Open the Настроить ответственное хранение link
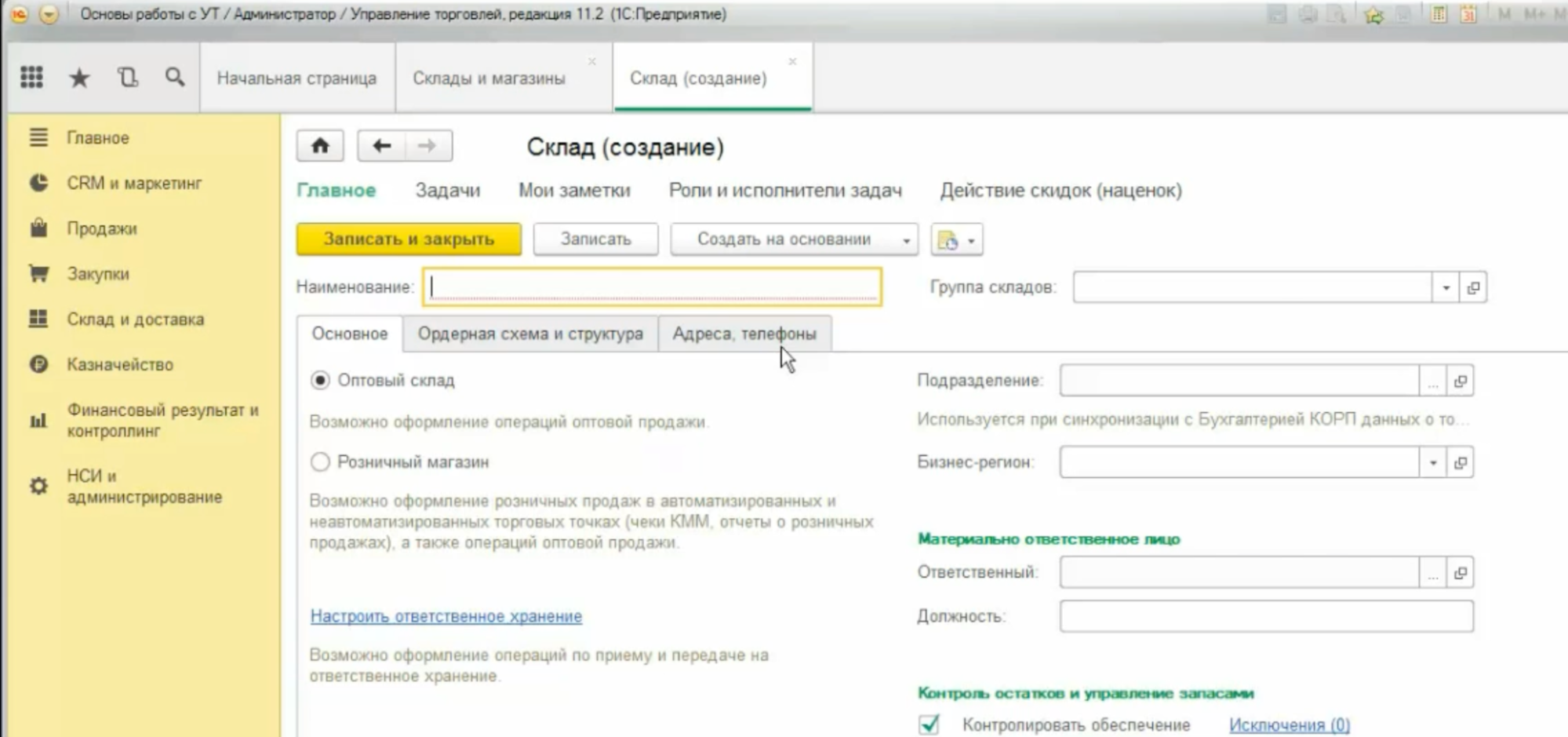The height and width of the screenshot is (737, 1568). click(x=446, y=617)
